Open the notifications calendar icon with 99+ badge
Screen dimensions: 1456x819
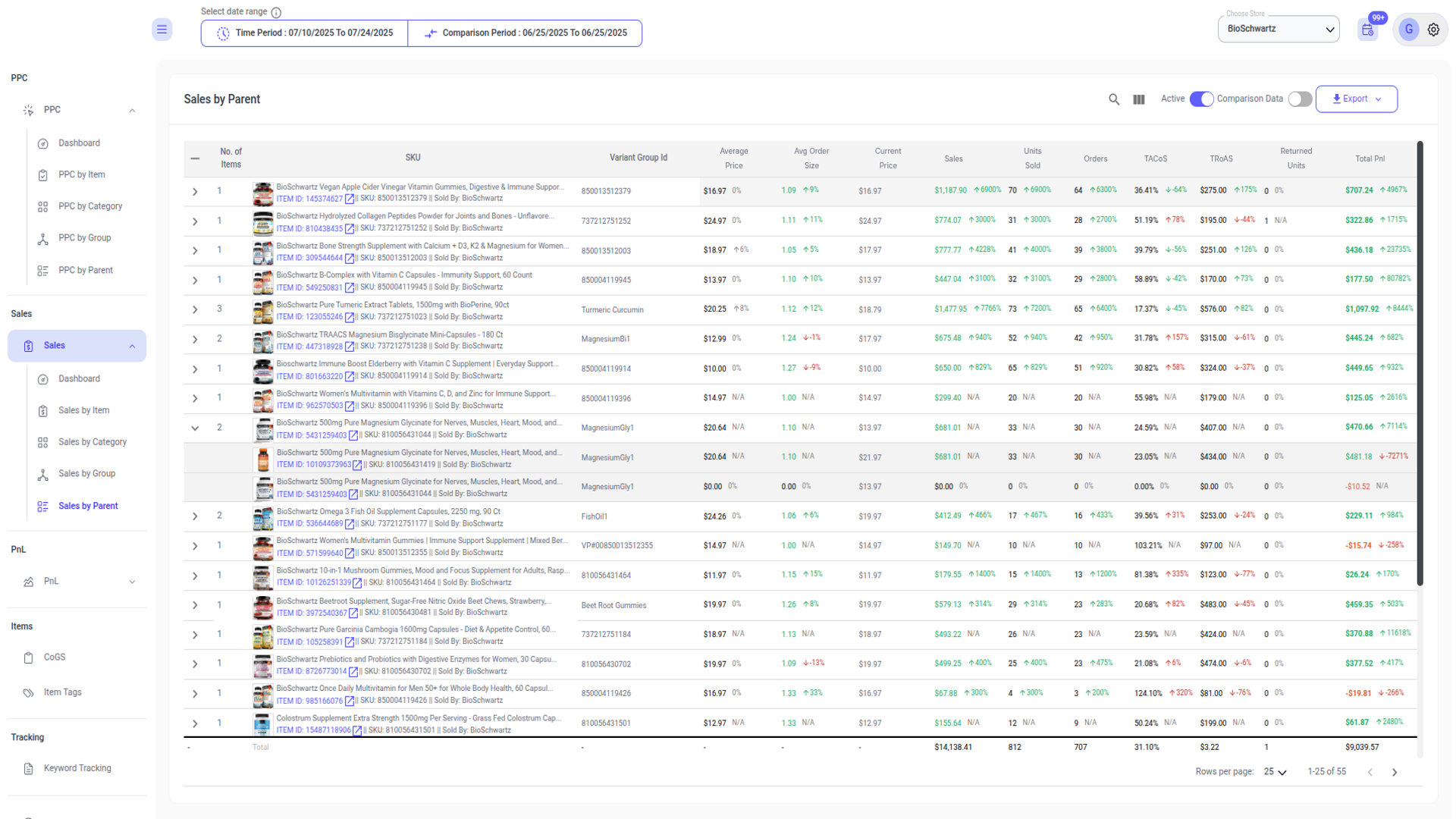tap(1367, 30)
